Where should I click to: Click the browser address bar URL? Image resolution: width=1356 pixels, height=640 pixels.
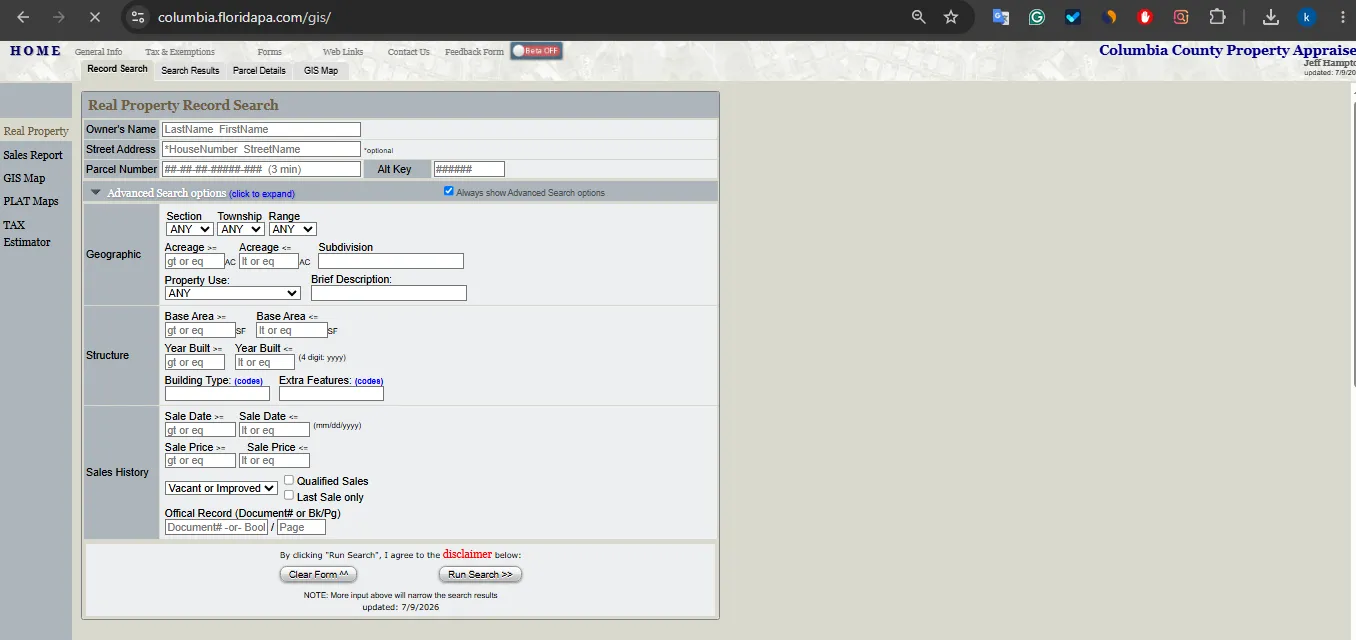click(244, 17)
